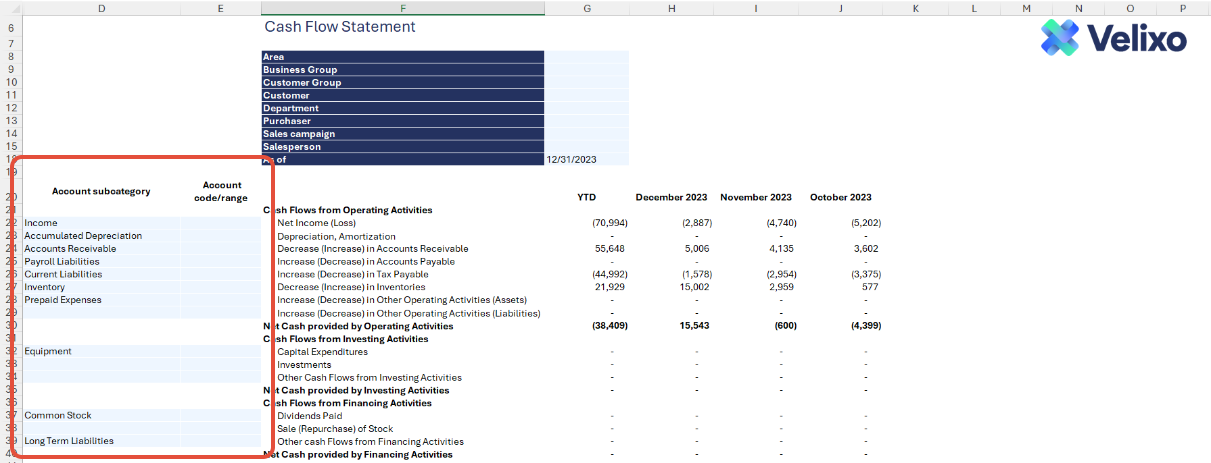
Task: Click the Payroll Liabilities cell
Action: 102,262
